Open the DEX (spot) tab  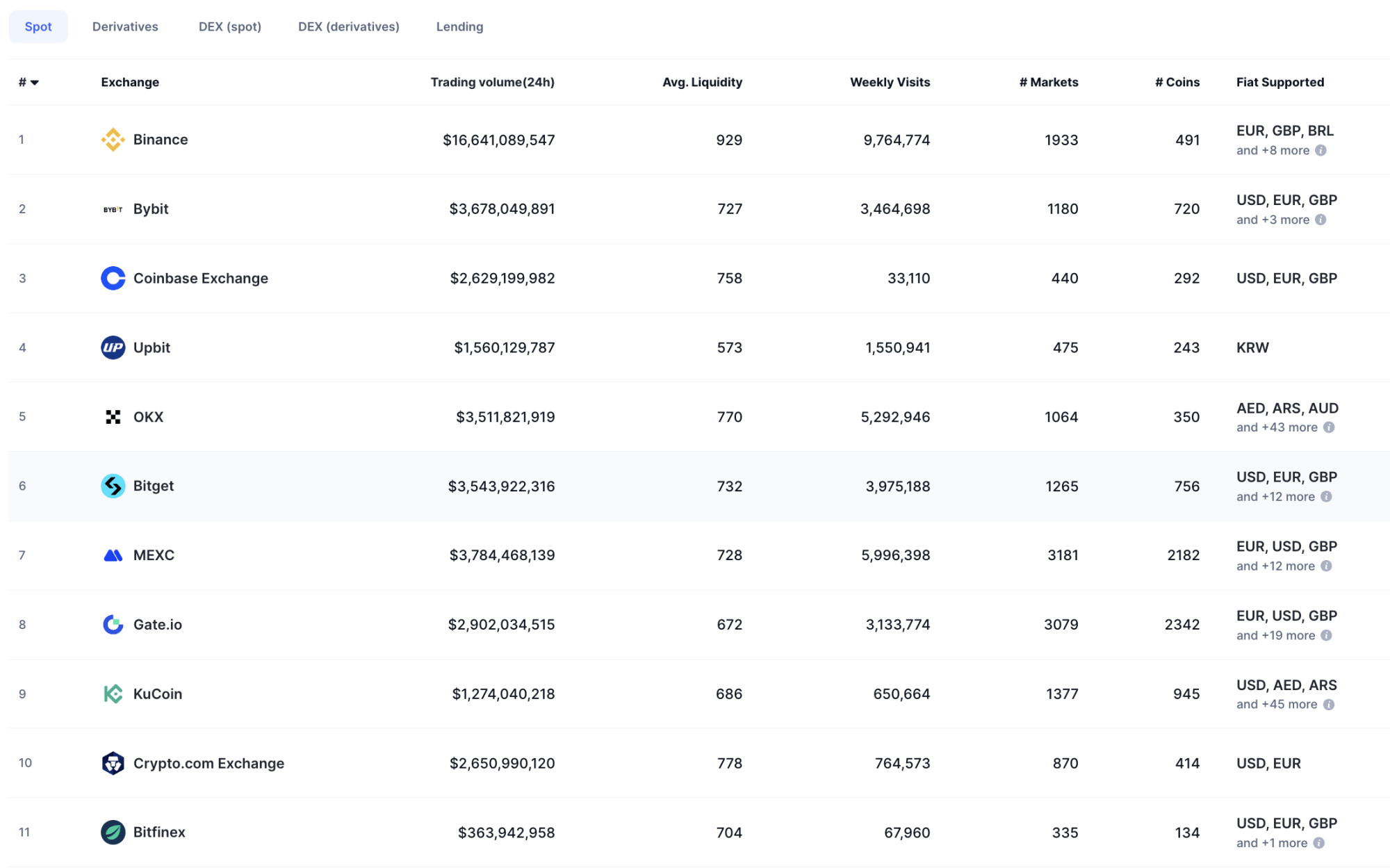pos(230,26)
